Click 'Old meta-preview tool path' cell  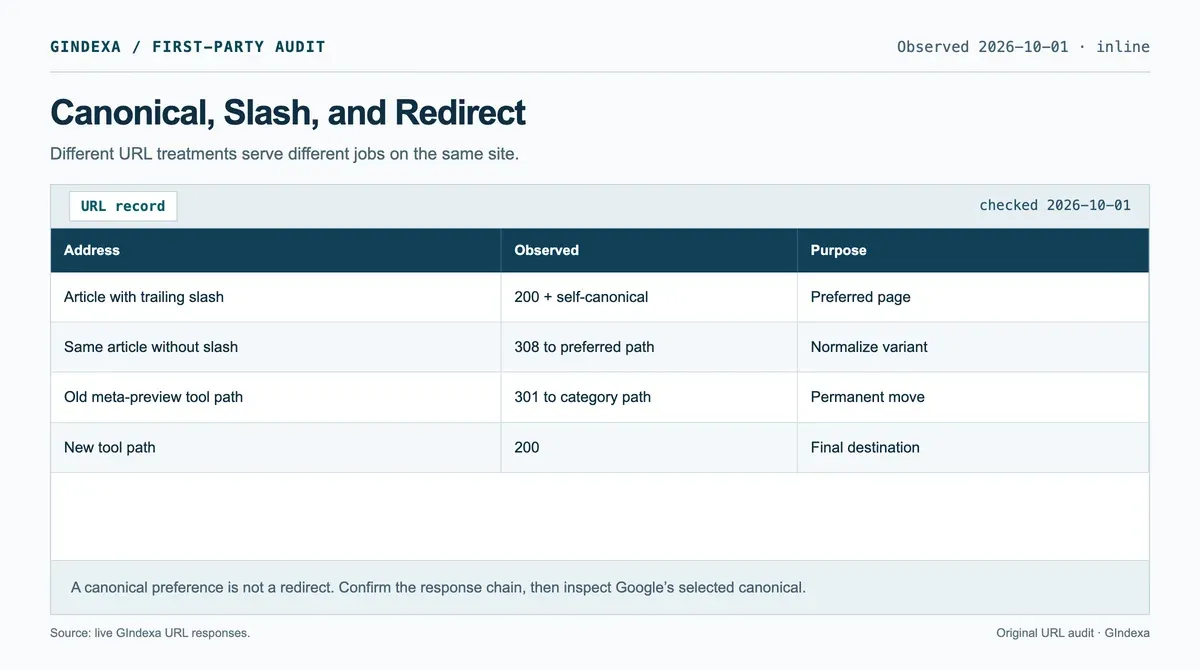click(276, 397)
